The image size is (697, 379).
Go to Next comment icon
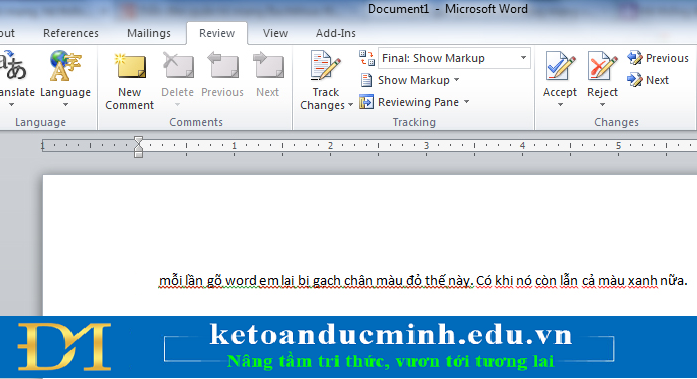(x=268, y=66)
